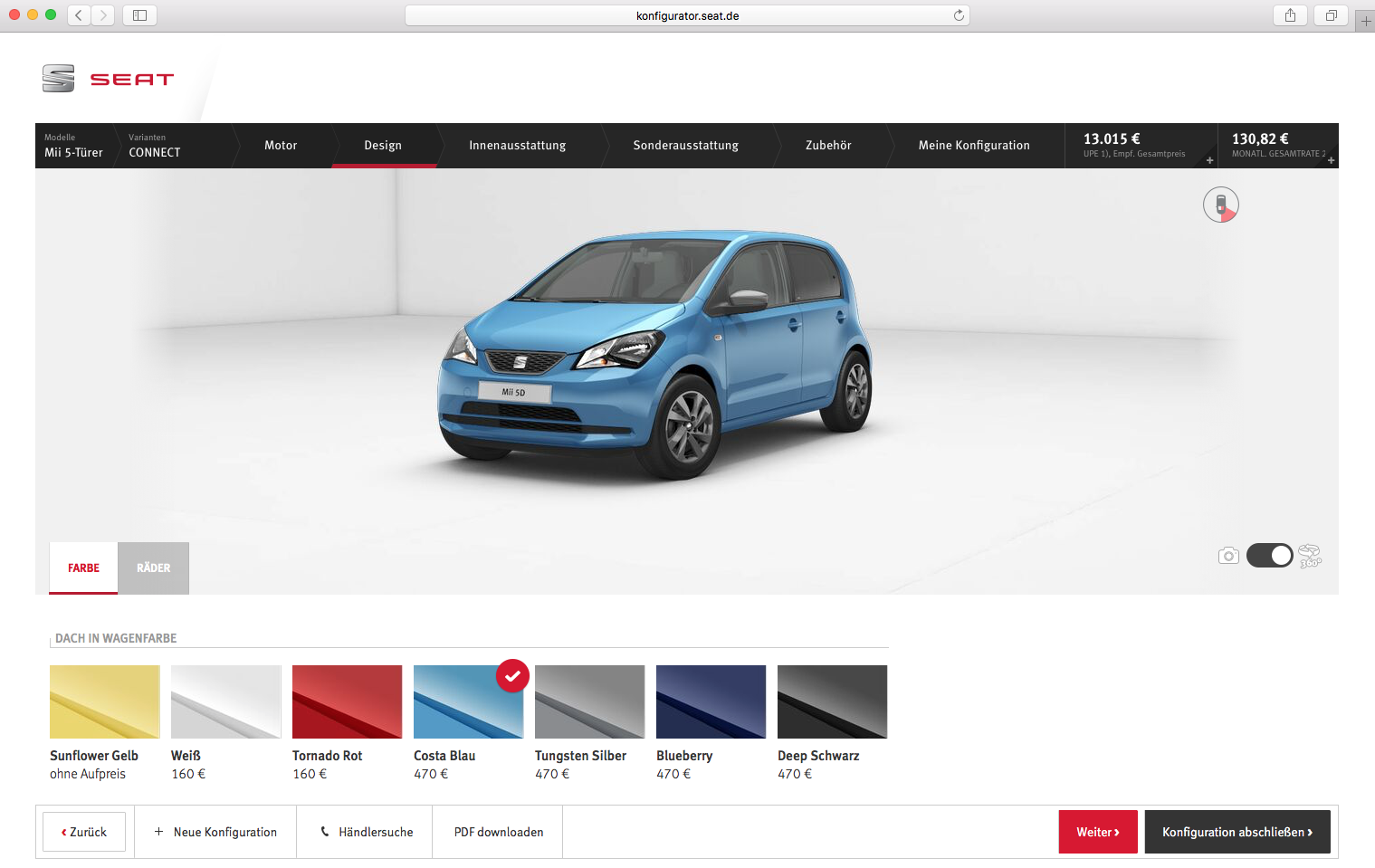
Task: Go forward in Safari history
Action: [103, 15]
